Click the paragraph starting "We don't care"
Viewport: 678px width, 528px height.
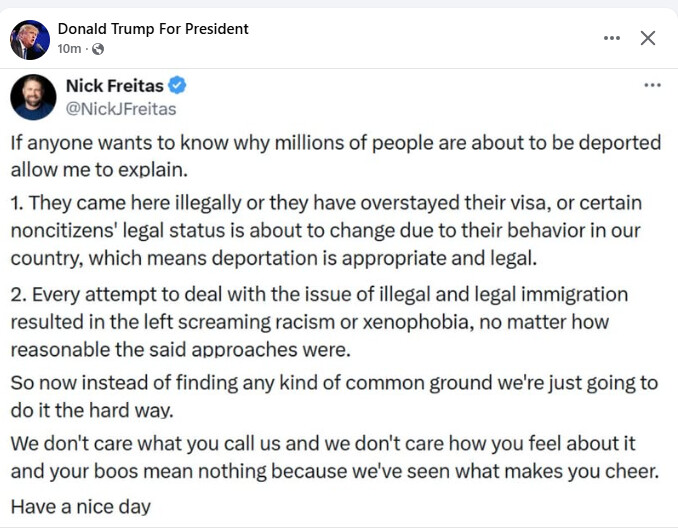pos(334,457)
